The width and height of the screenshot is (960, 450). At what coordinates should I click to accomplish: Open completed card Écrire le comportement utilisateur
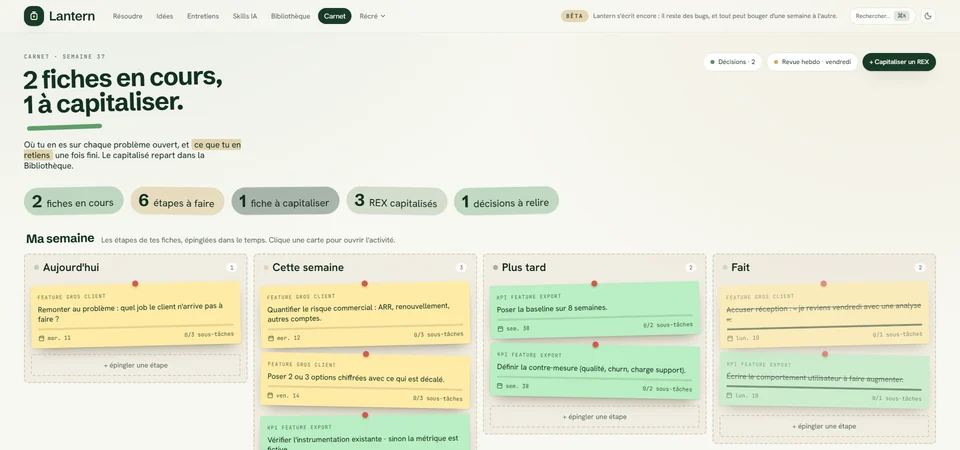click(824, 381)
